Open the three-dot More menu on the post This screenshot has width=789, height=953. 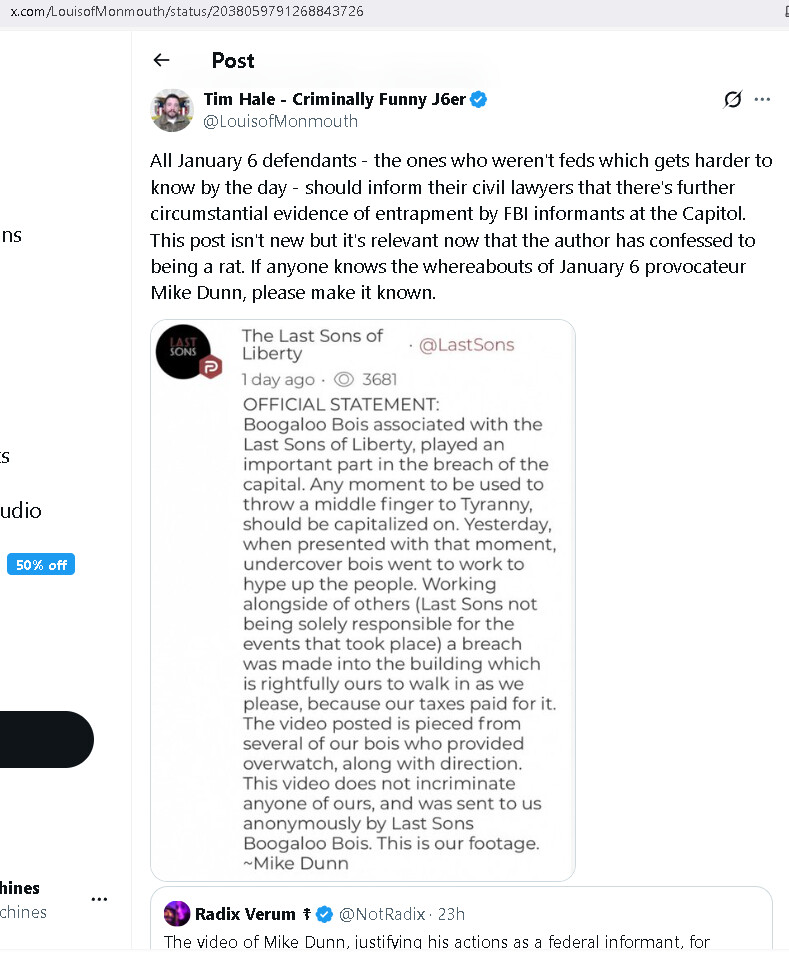tap(762, 99)
